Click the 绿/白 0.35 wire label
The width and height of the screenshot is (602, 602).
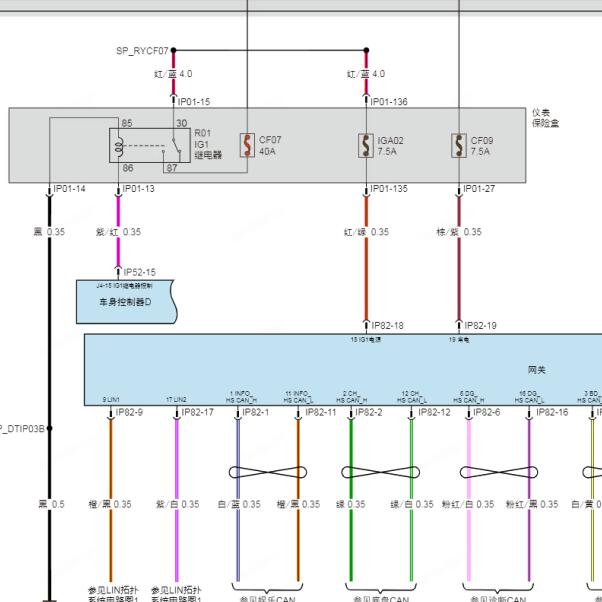pos(412,504)
